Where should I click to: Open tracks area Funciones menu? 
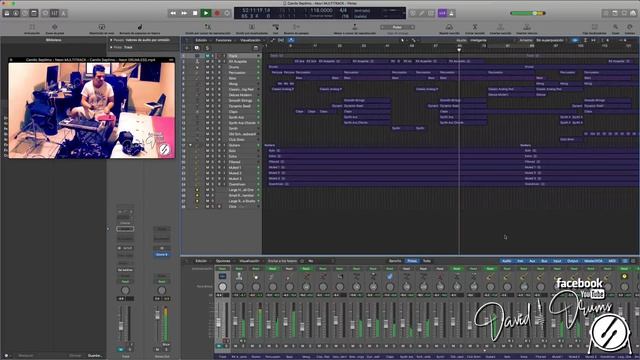click(223, 40)
